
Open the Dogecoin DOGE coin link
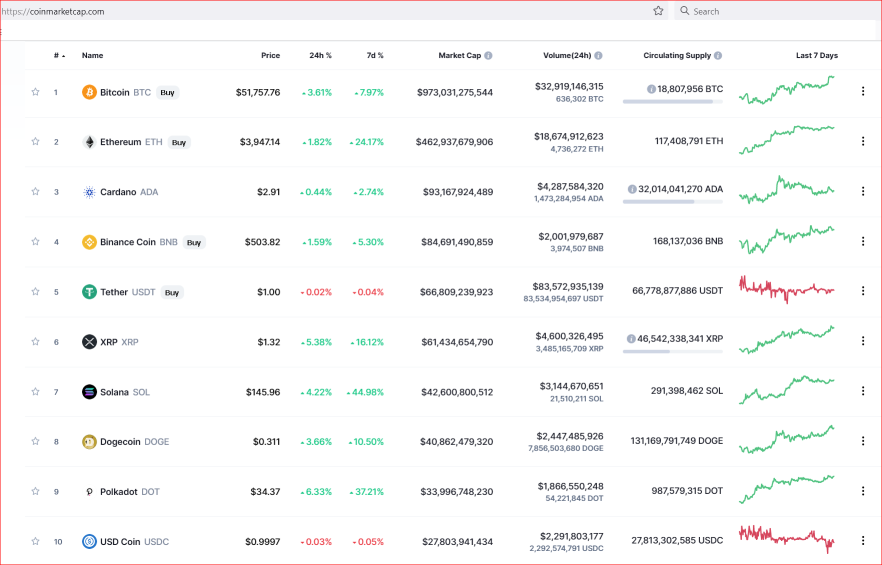(x=134, y=442)
